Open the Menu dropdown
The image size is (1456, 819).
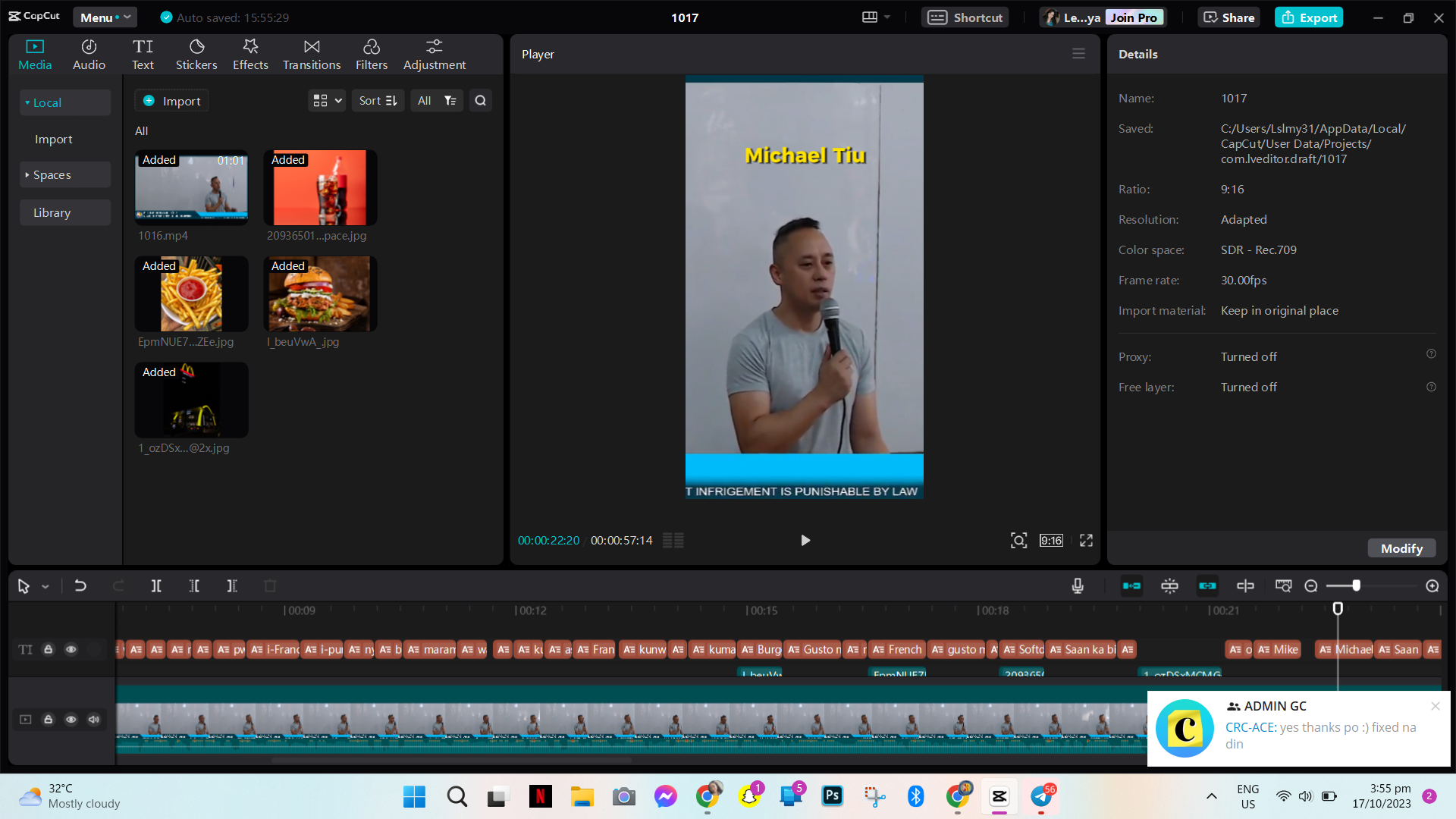coord(105,17)
